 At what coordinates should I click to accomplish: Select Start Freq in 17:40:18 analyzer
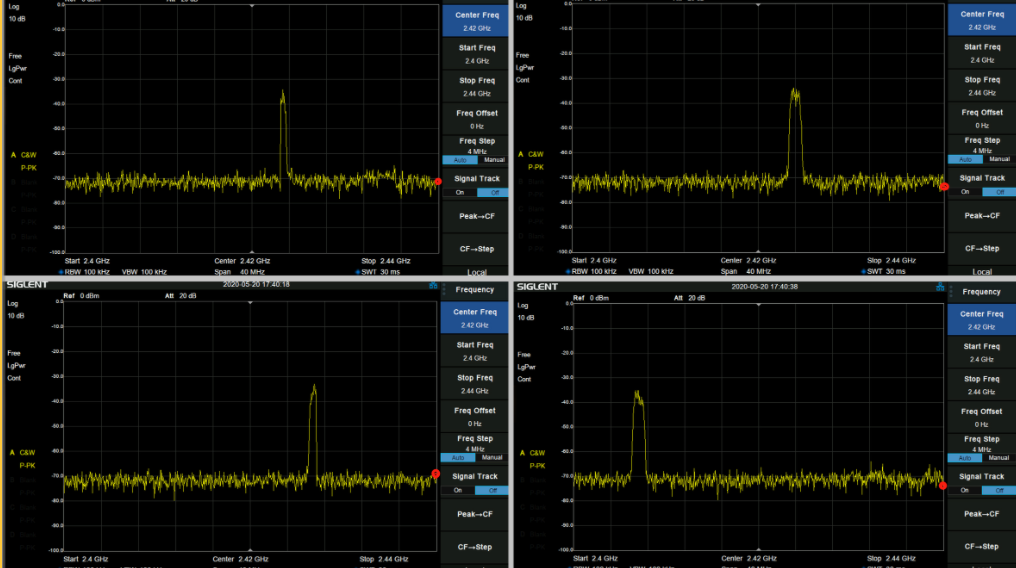(x=474, y=351)
